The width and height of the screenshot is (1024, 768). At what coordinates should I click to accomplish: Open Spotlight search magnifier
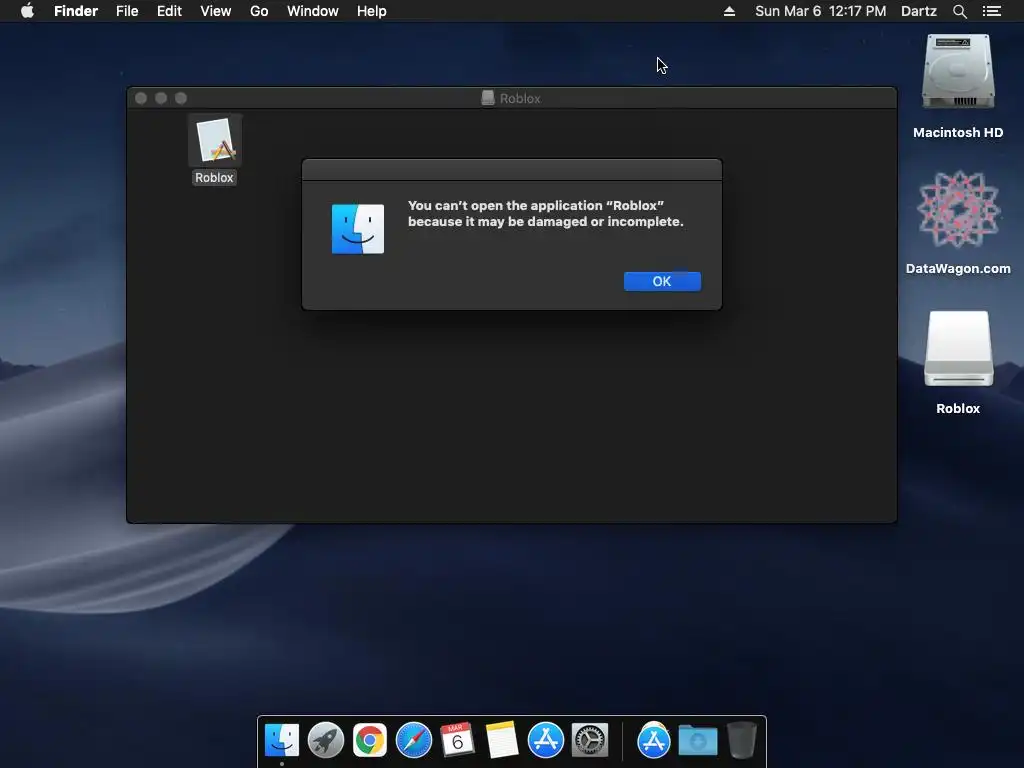[960, 11]
